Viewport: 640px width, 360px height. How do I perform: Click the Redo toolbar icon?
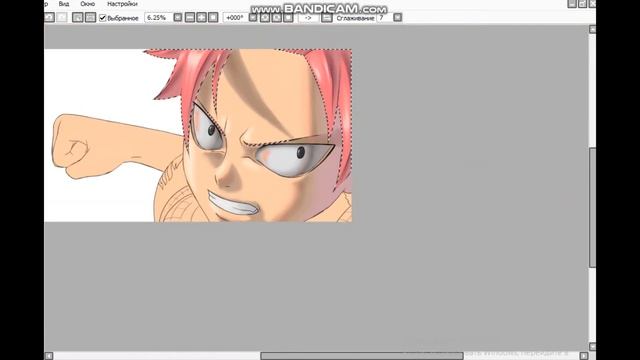click(x=62, y=17)
